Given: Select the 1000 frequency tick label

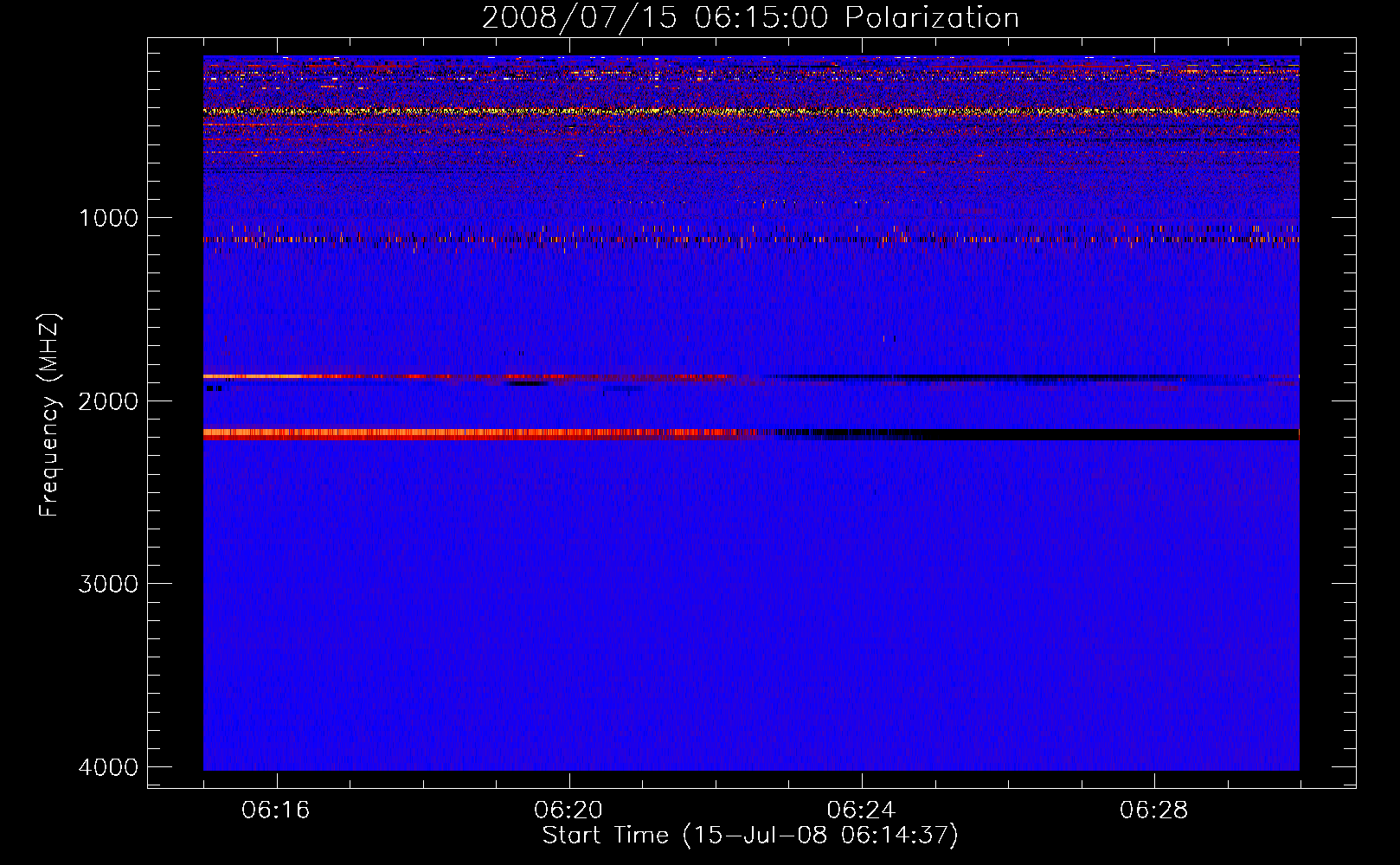Looking at the screenshot, I should 108,218.
